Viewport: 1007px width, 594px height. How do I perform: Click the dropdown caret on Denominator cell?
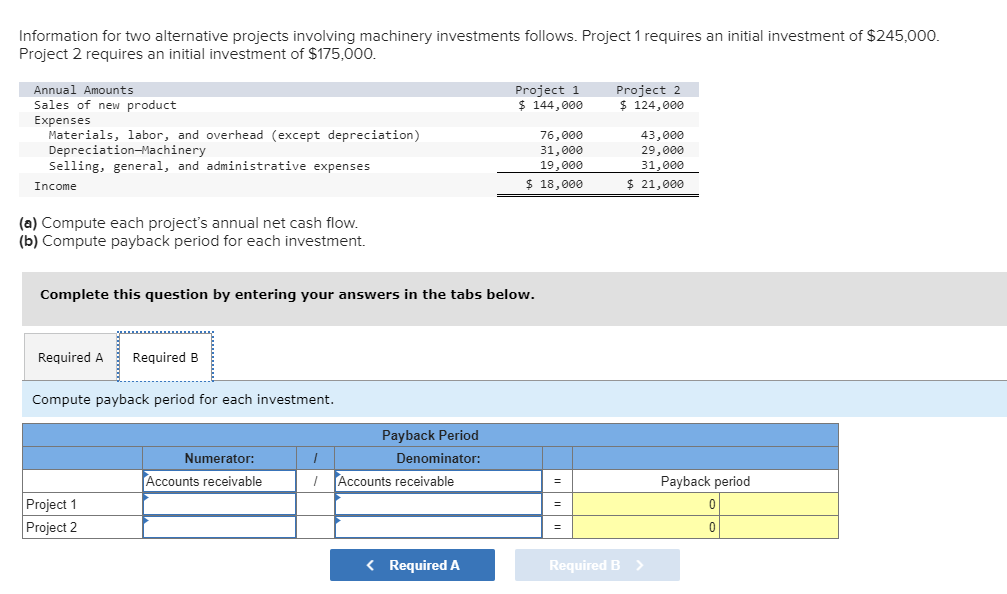click(x=339, y=474)
